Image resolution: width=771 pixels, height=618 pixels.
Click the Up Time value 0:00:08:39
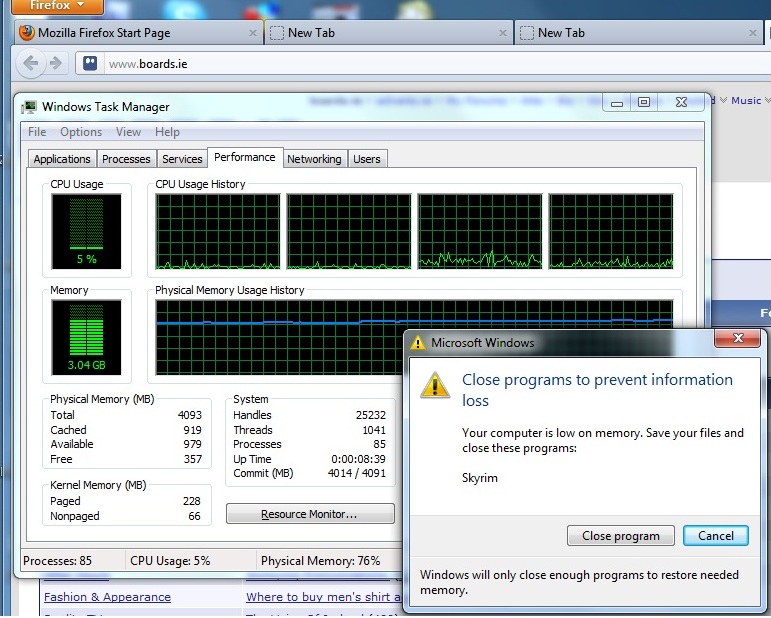(358, 459)
